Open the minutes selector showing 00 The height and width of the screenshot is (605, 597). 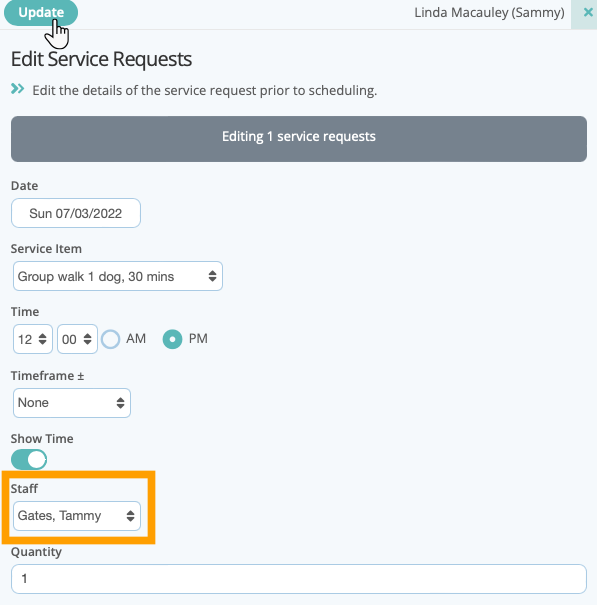pyautogui.click(x=77, y=339)
